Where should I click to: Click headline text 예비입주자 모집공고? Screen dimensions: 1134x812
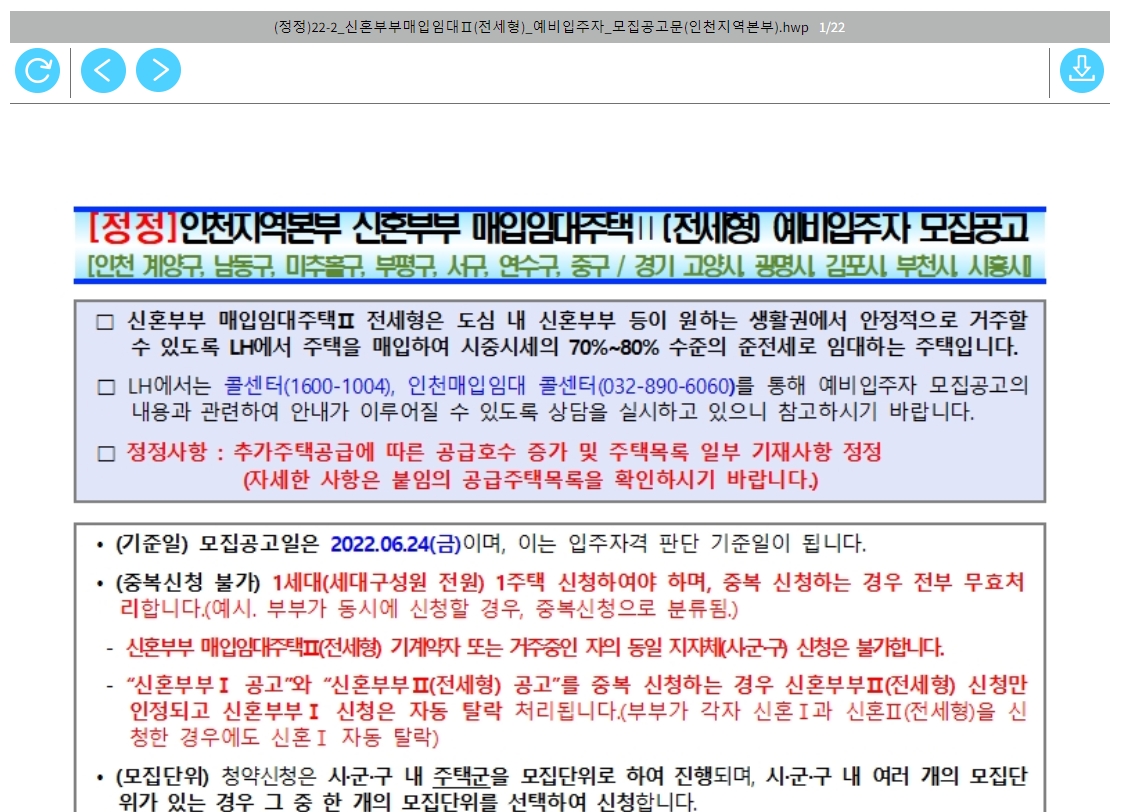pos(900,228)
